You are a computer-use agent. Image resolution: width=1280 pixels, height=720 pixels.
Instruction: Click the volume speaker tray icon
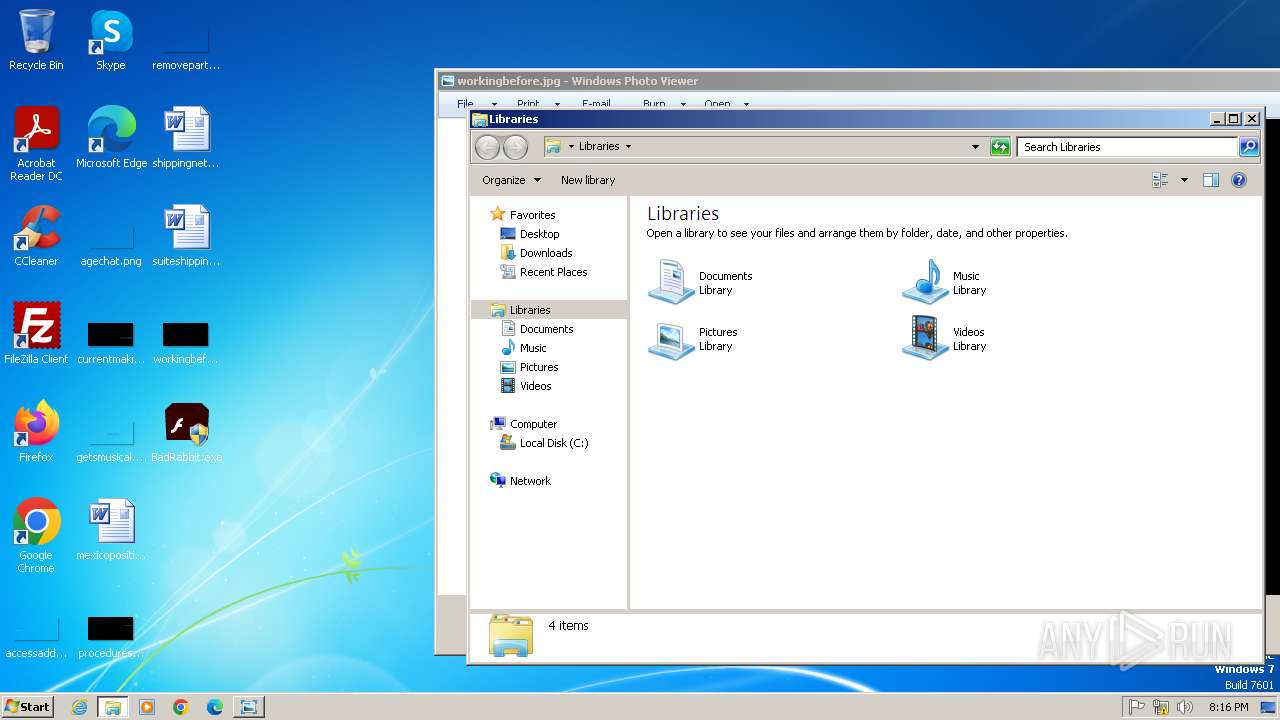click(1185, 707)
